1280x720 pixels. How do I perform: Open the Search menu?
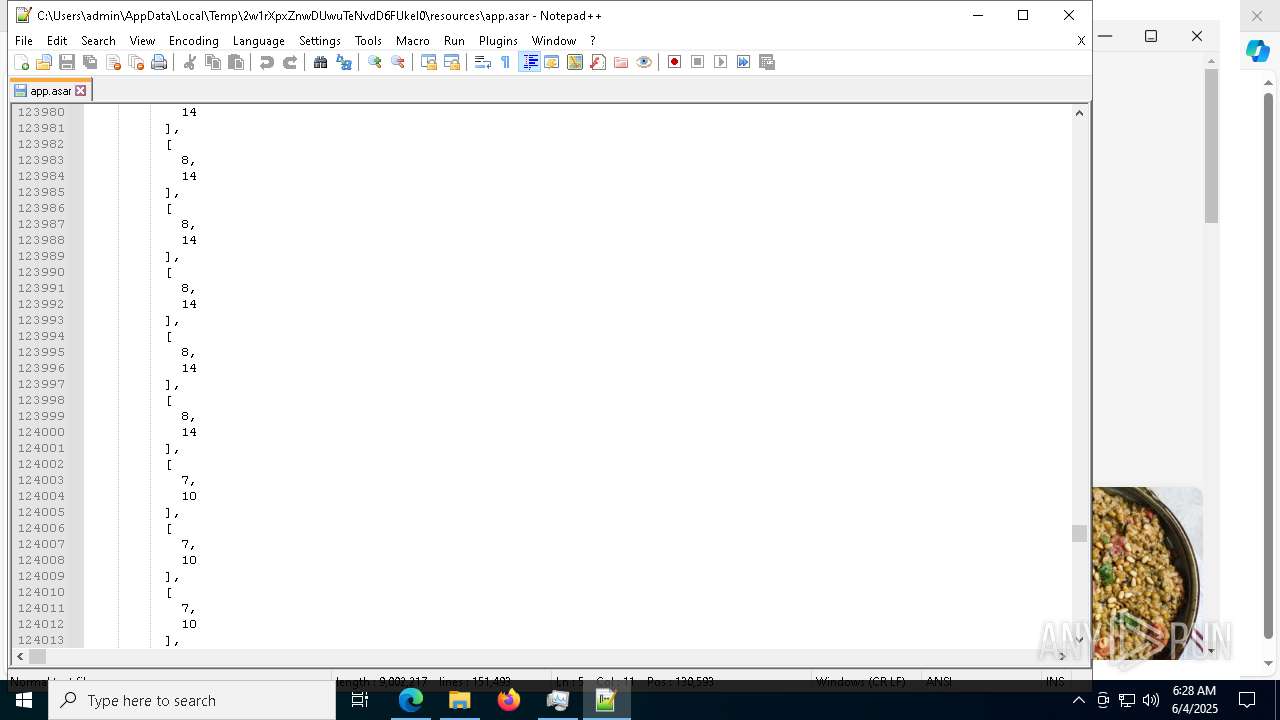tap(98, 41)
